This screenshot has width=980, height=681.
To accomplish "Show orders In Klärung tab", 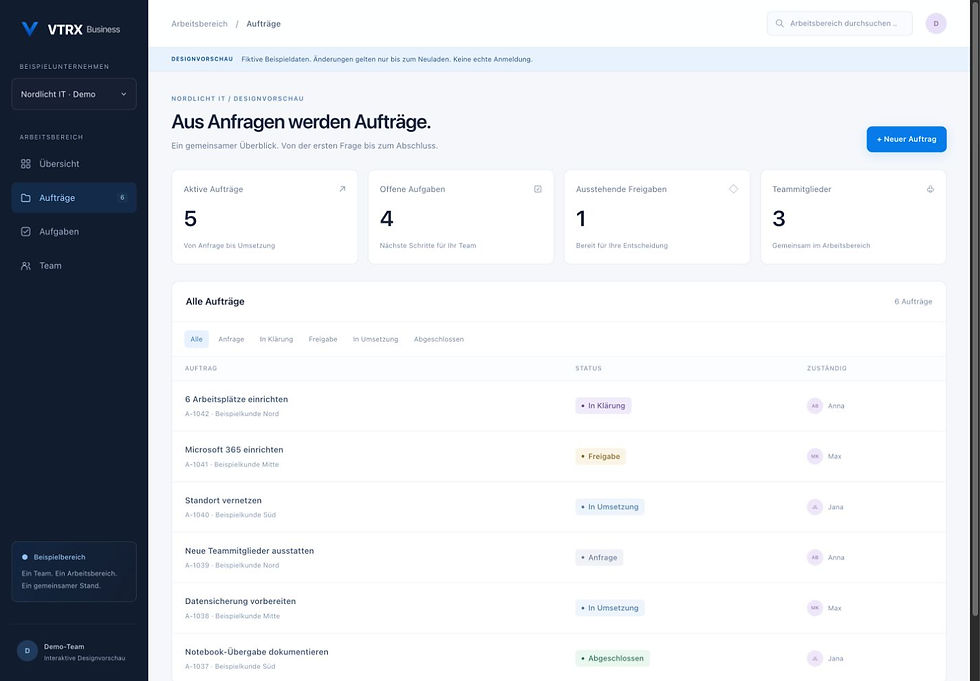I will point(276,339).
